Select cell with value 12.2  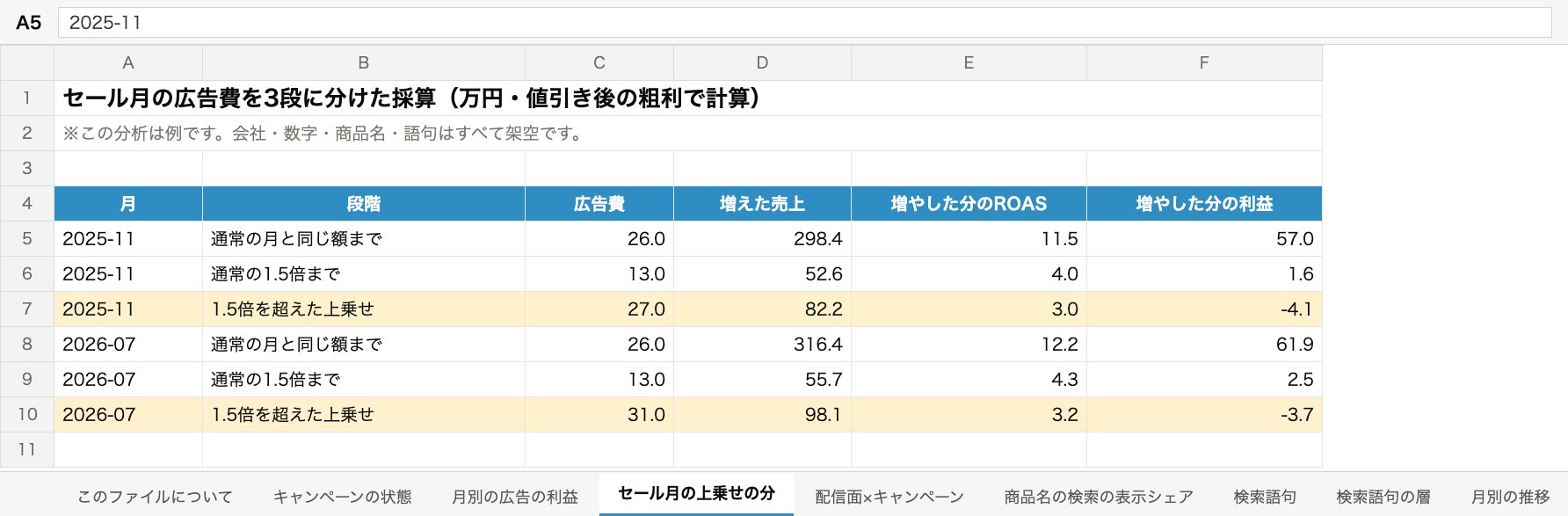(x=969, y=345)
